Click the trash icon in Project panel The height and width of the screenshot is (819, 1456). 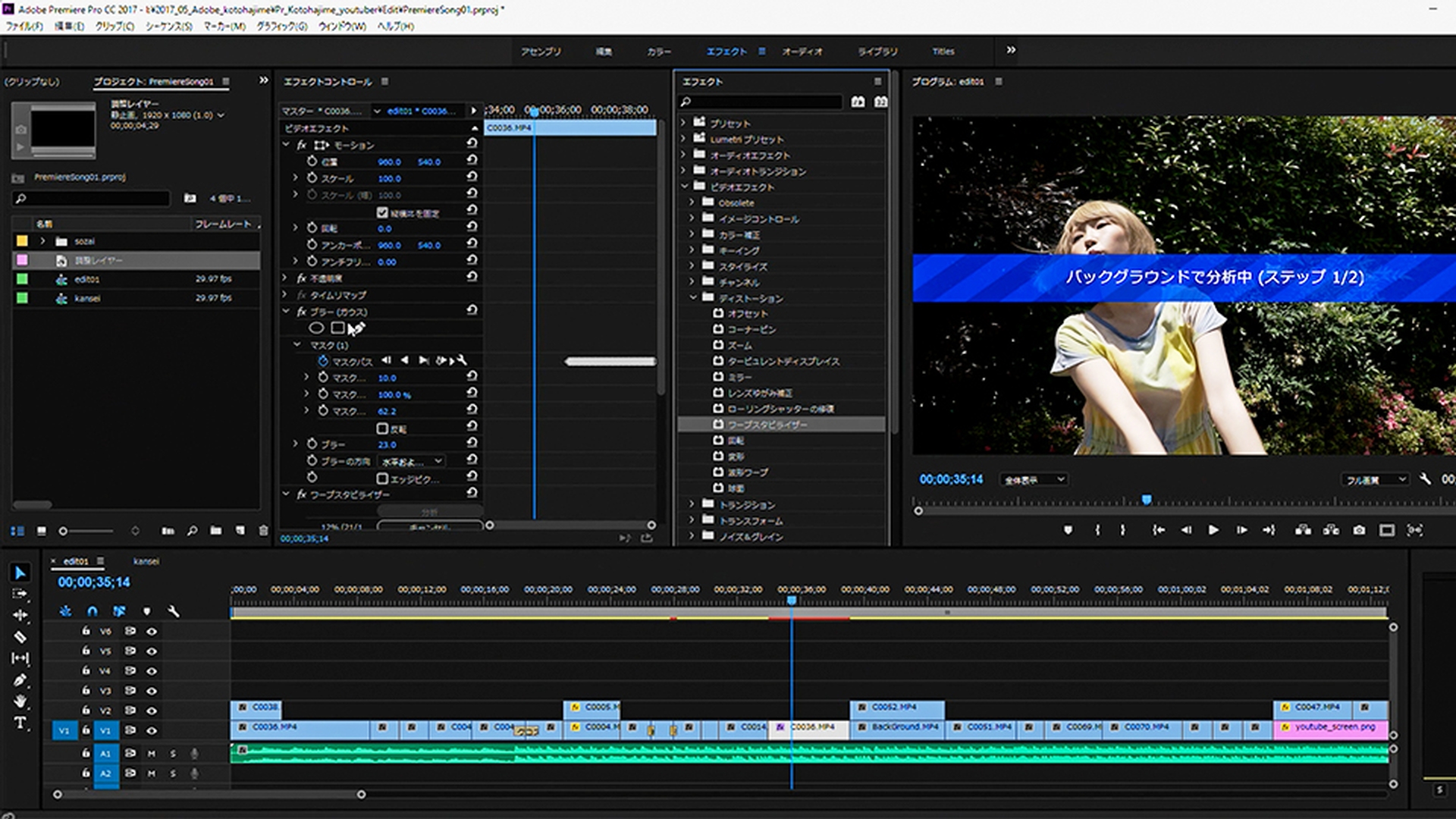click(263, 531)
